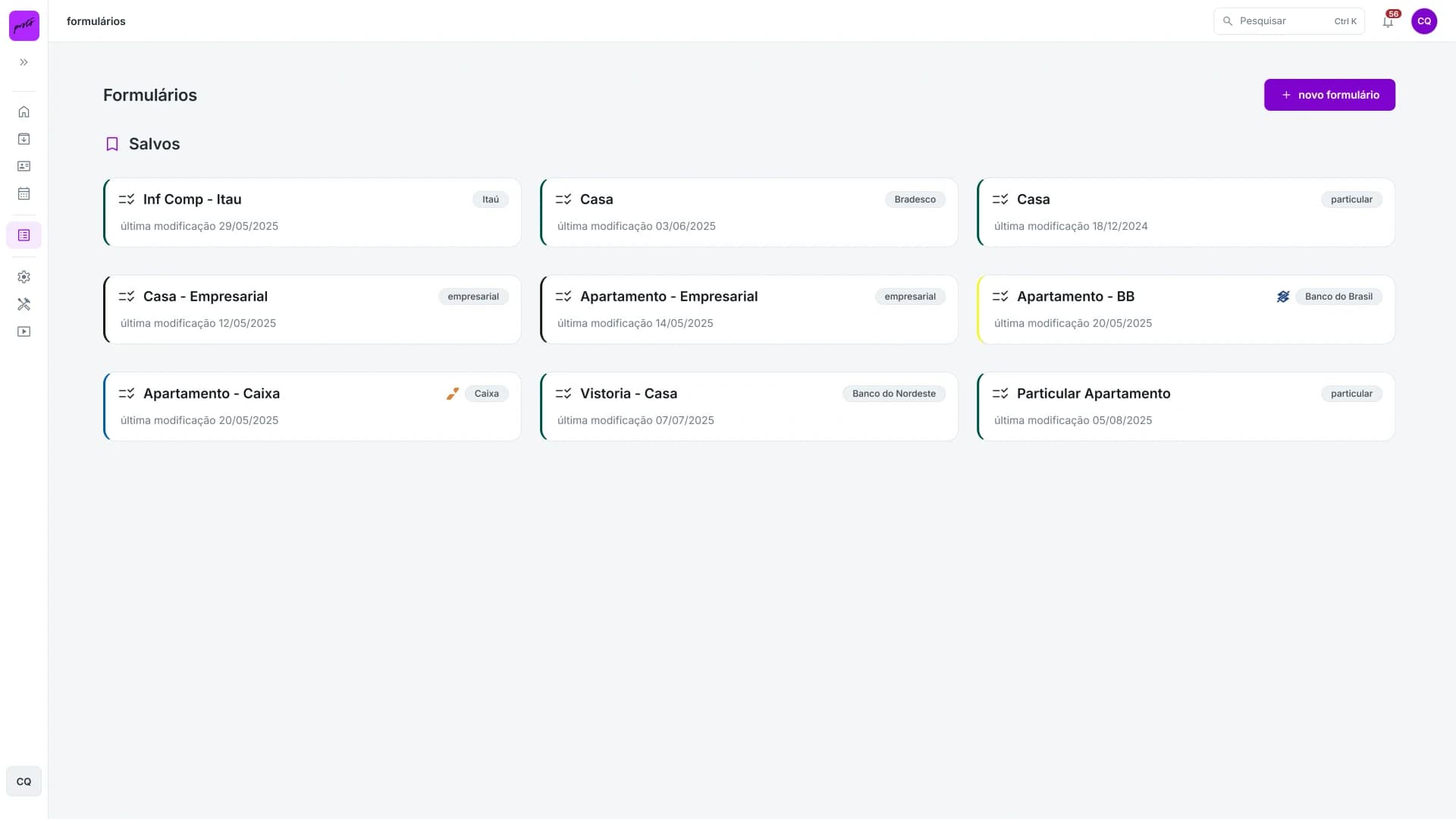The width and height of the screenshot is (1456, 819).
Task: Click the formulários breadcrumb in top bar
Action: (x=96, y=21)
